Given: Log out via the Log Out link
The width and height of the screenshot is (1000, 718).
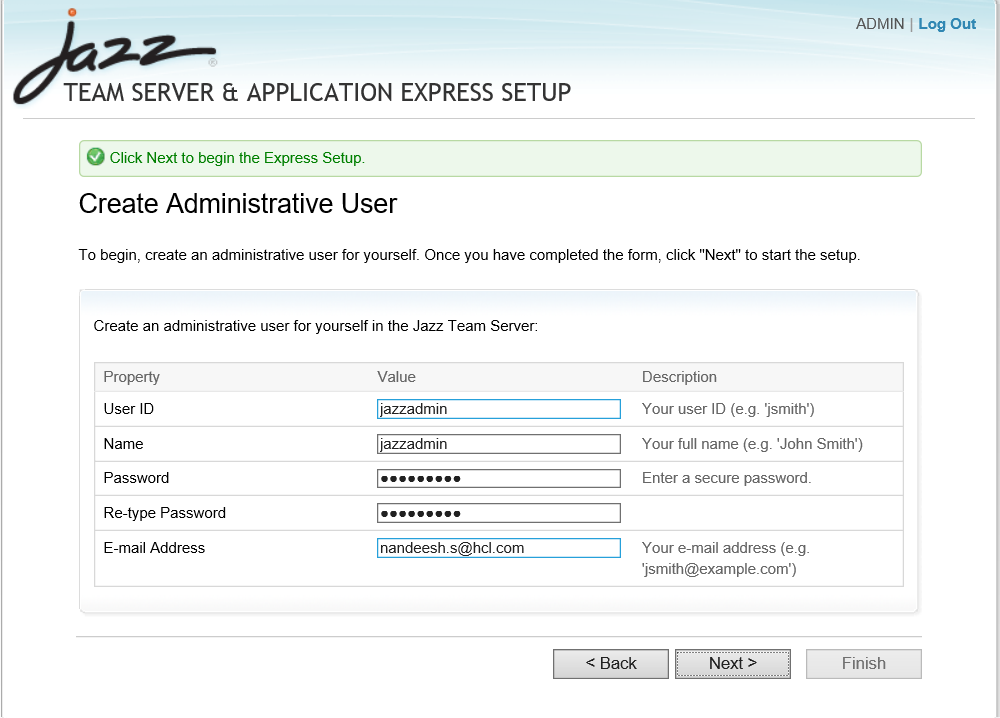Looking at the screenshot, I should 947,24.
